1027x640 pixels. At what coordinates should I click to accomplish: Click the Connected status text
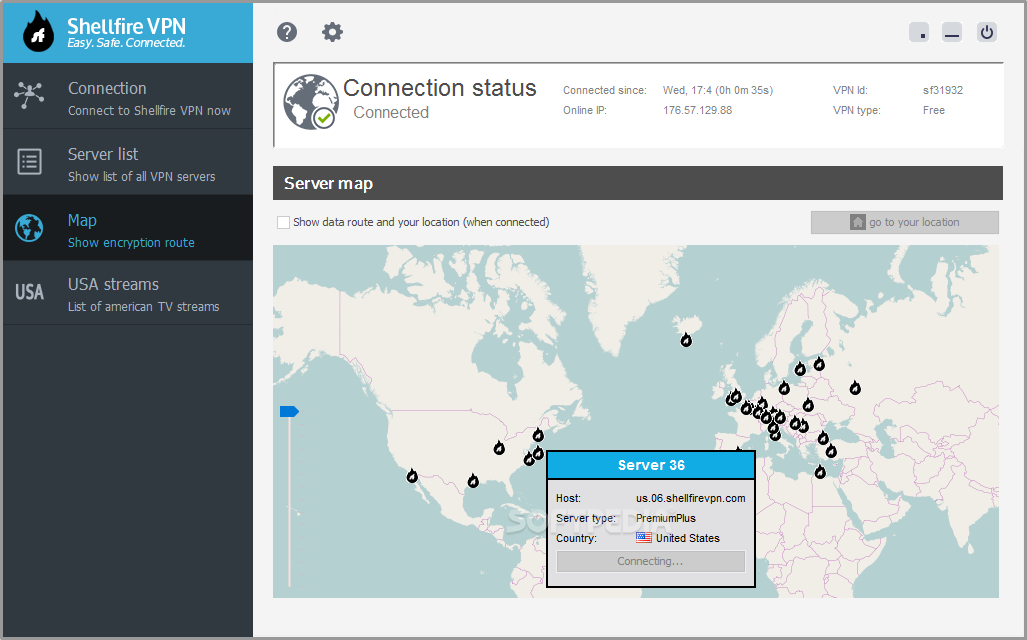point(391,113)
